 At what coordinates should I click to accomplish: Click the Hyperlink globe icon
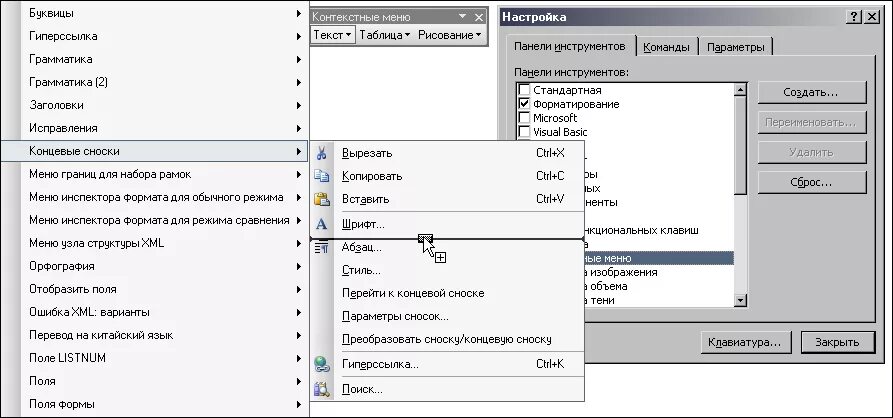[322, 364]
